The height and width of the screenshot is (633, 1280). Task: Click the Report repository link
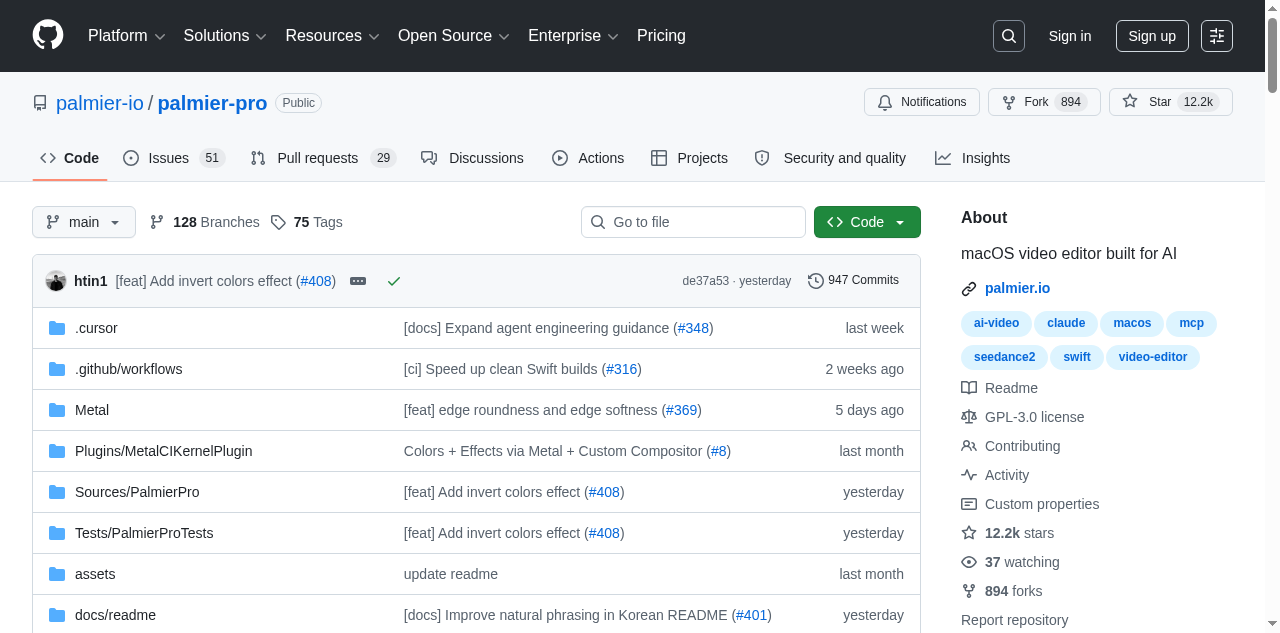1014,620
